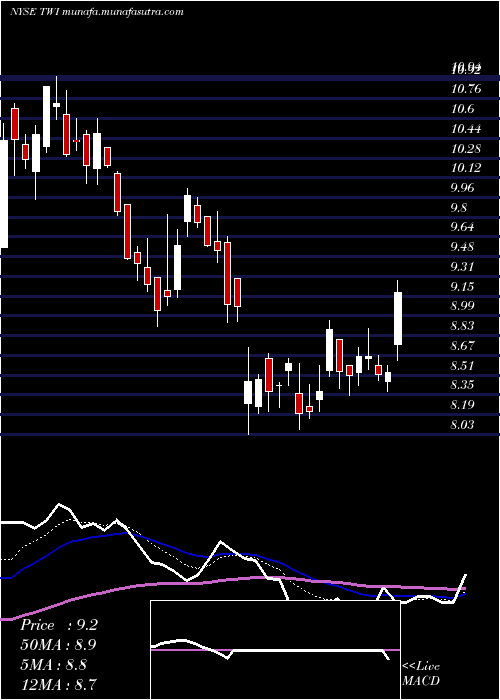The image size is (500, 700).
Task: Click the 9.96 price axis label
Action: coord(462,188)
